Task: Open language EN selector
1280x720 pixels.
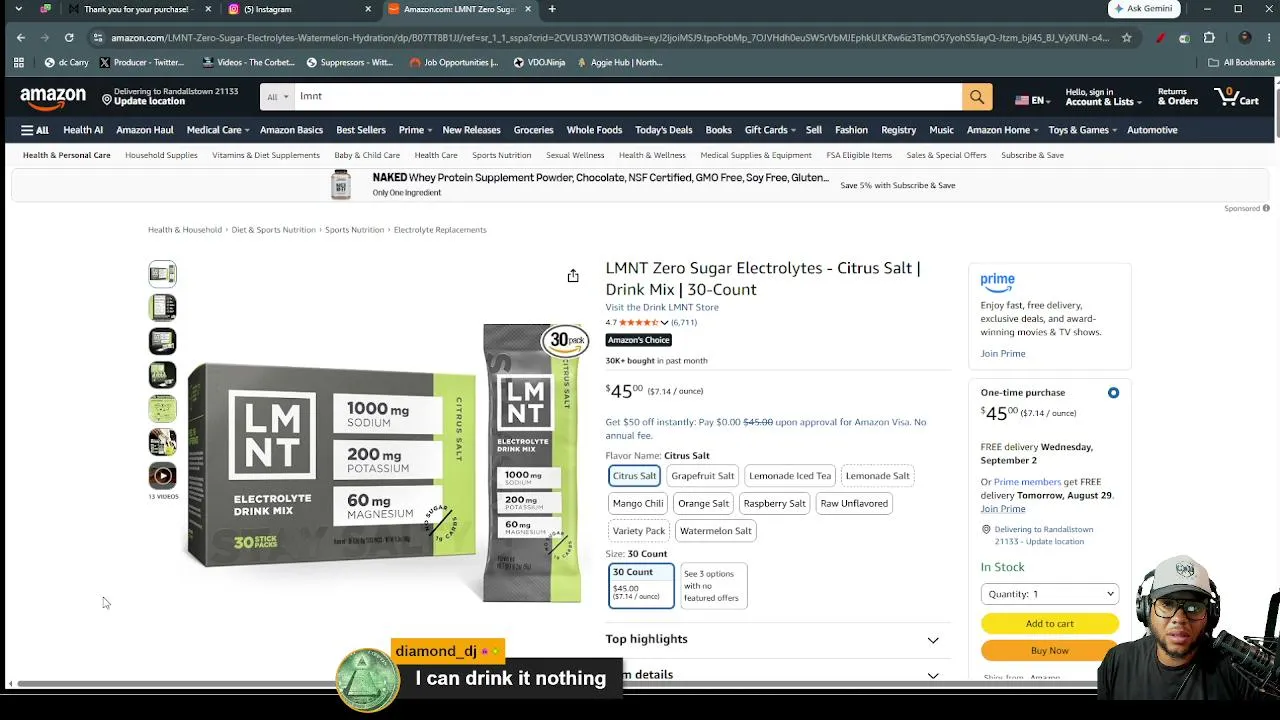Action: click(x=1031, y=100)
